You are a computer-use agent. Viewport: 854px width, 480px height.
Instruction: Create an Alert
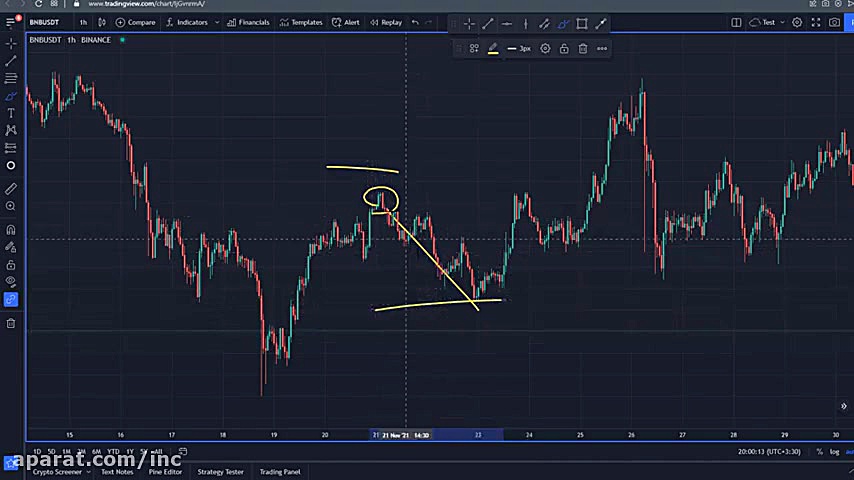pyautogui.click(x=346, y=22)
